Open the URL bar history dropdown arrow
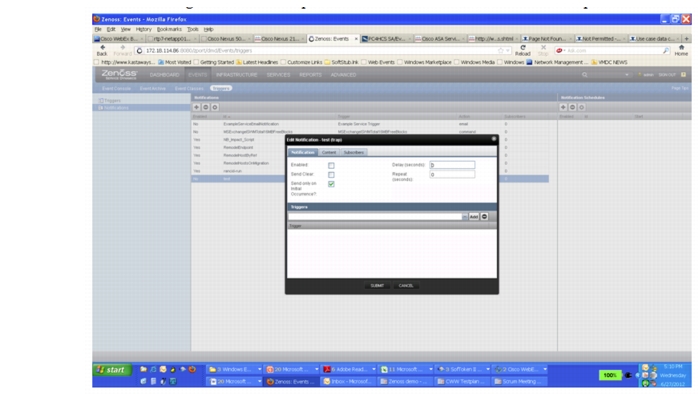This screenshot has height=394, width=698. pyautogui.click(x=507, y=51)
